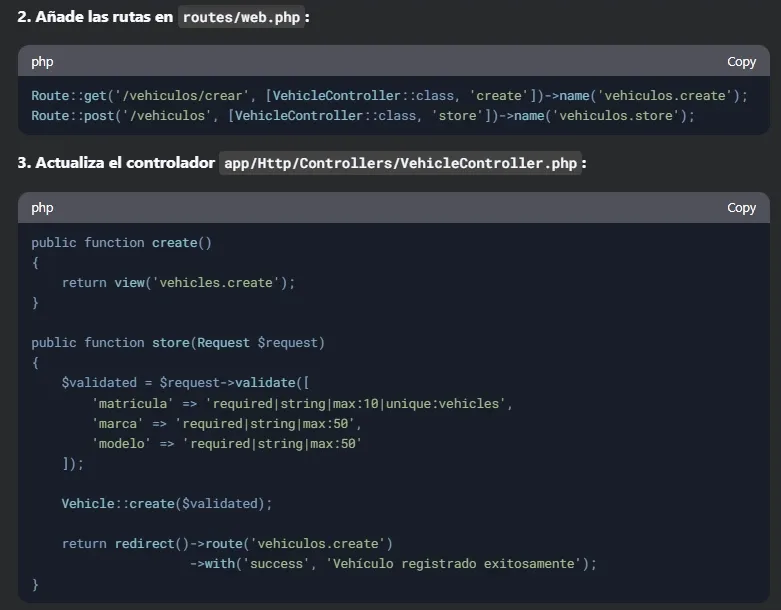The image size is (781, 610).
Task: Click the line 'public function create()'
Action: (122, 243)
